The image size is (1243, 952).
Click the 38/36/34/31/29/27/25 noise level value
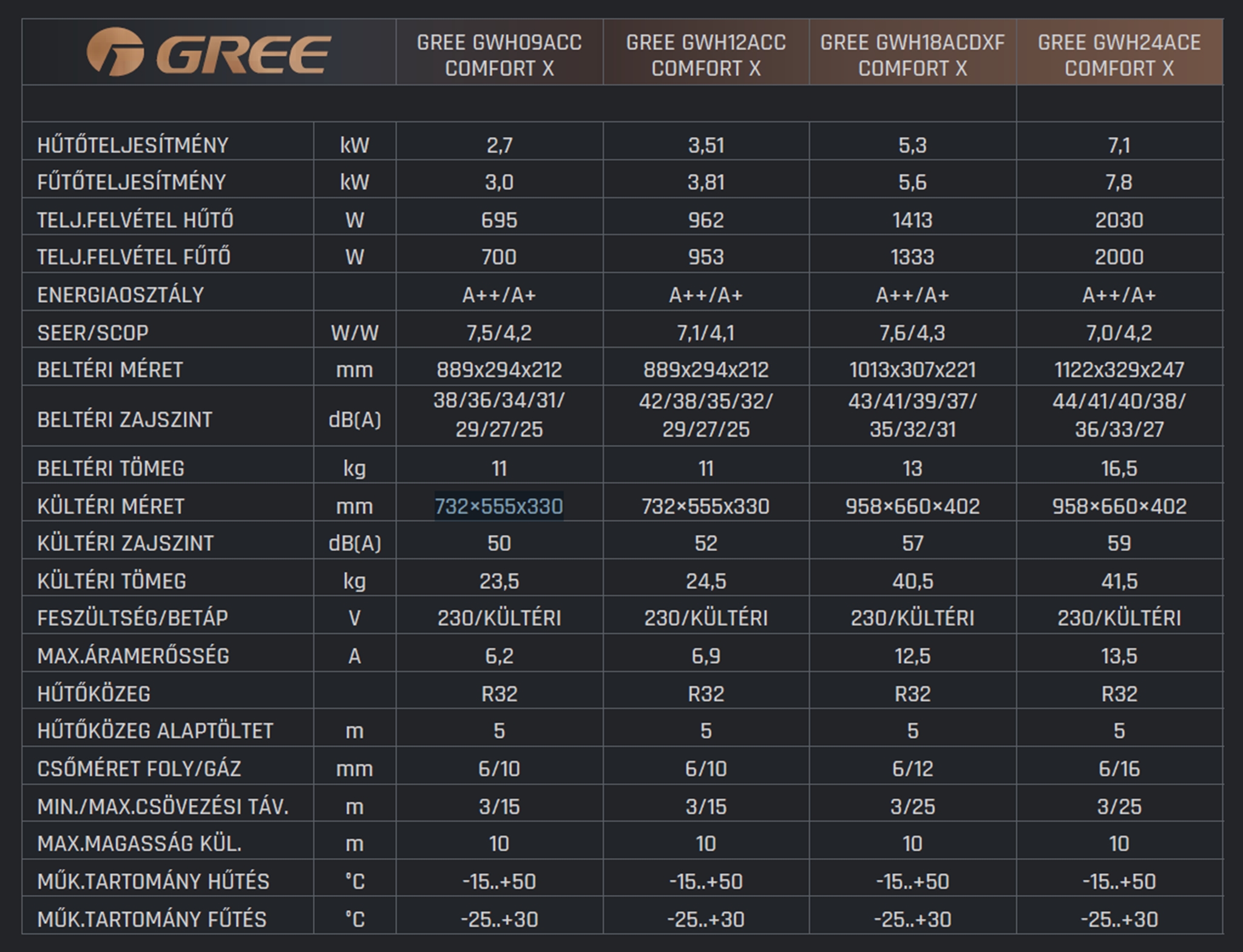500,415
